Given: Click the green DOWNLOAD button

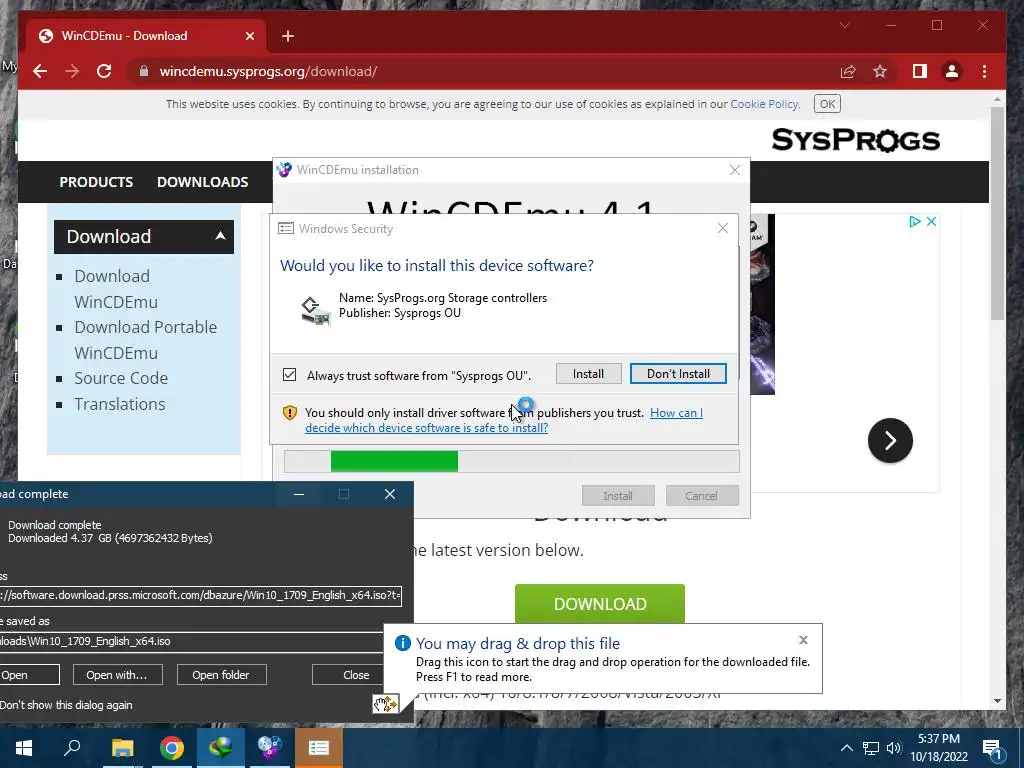Looking at the screenshot, I should (600, 603).
